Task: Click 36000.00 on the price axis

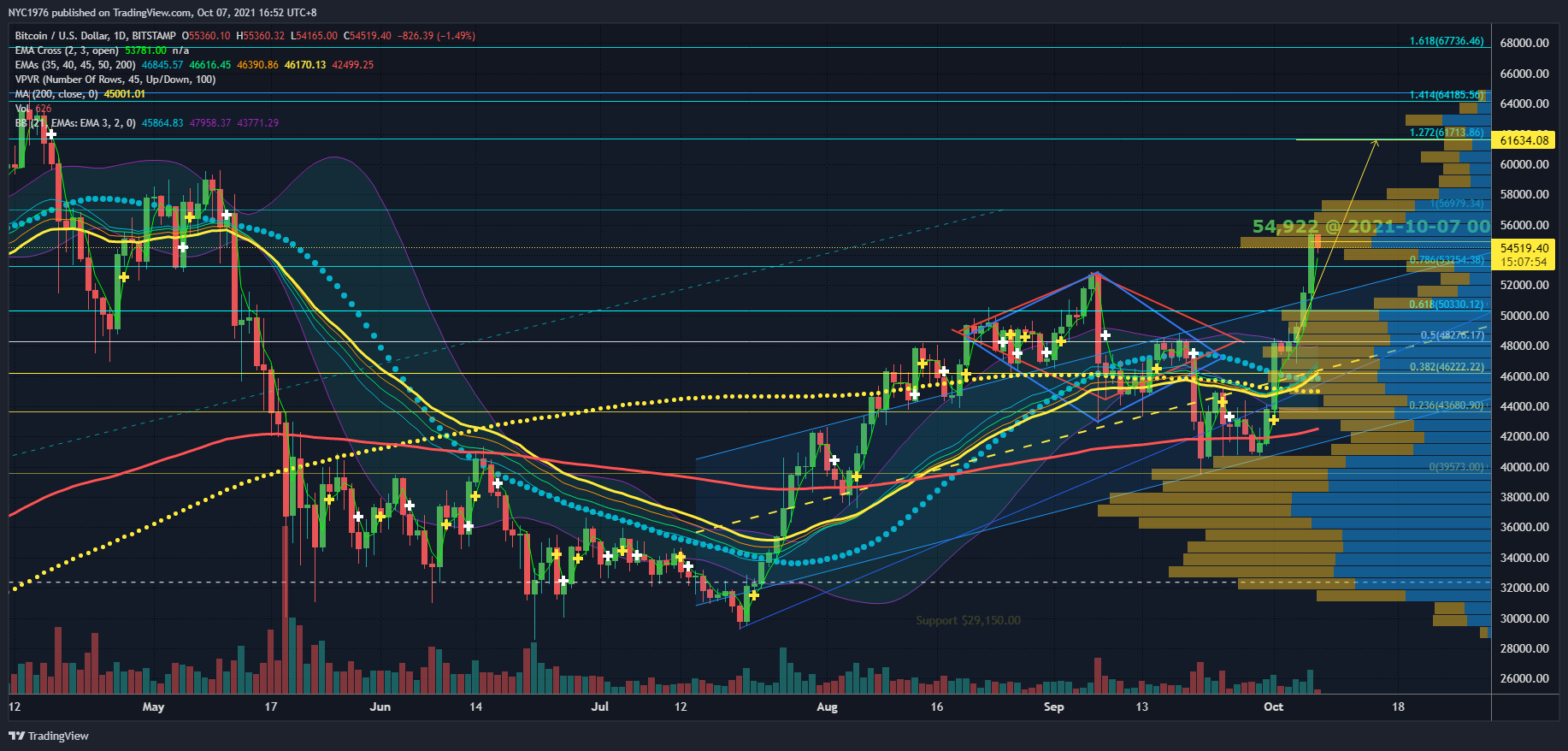Action: click(x=1524, y=527)
